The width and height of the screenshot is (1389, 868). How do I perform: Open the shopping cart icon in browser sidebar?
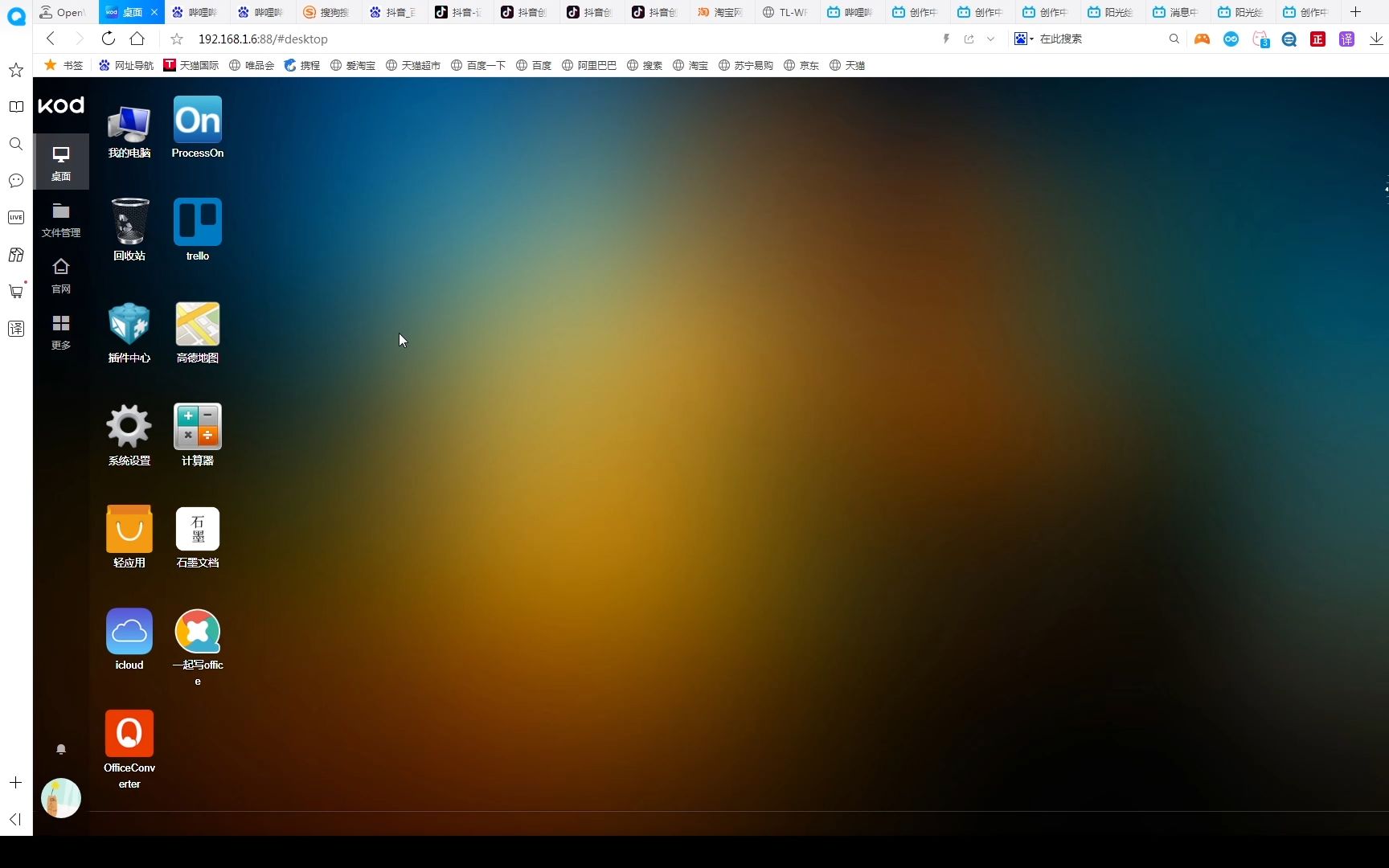16,291
